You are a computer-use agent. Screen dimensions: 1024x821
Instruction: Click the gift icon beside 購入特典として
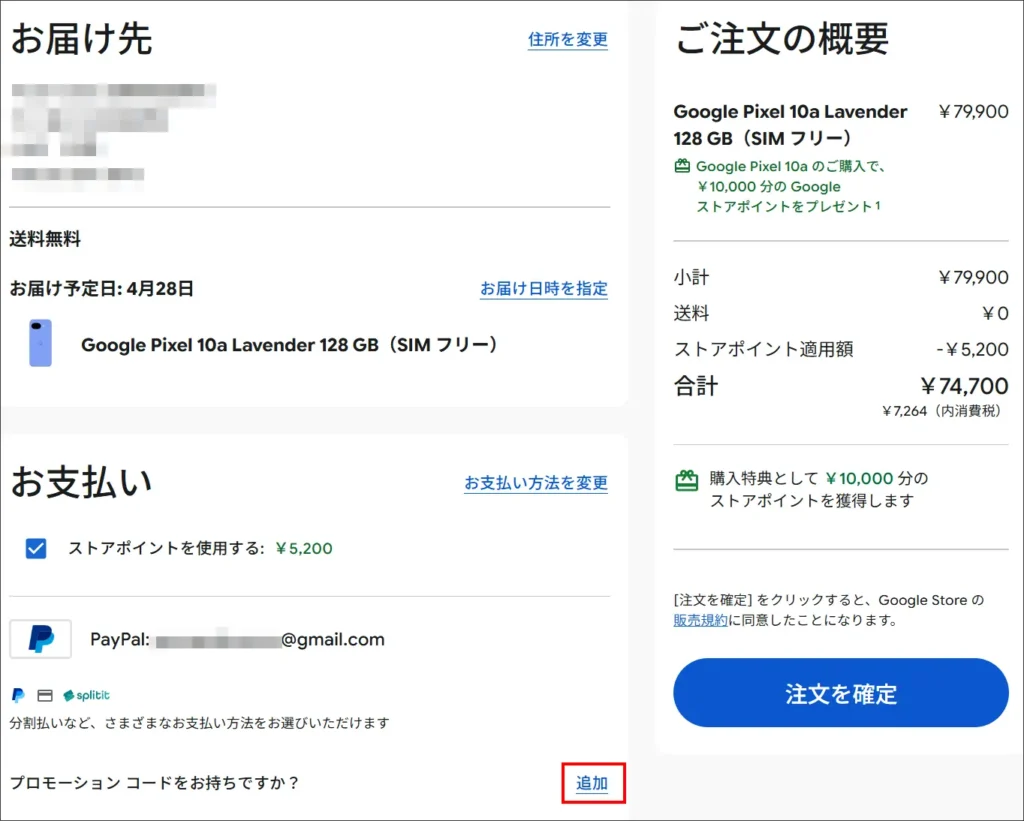tap(686, 481)
